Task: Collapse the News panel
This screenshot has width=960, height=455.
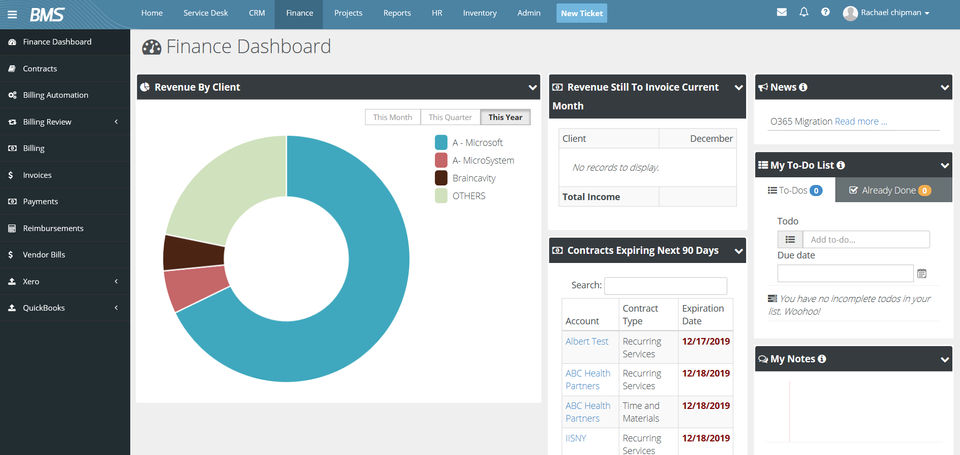Action: click(945, 88)
